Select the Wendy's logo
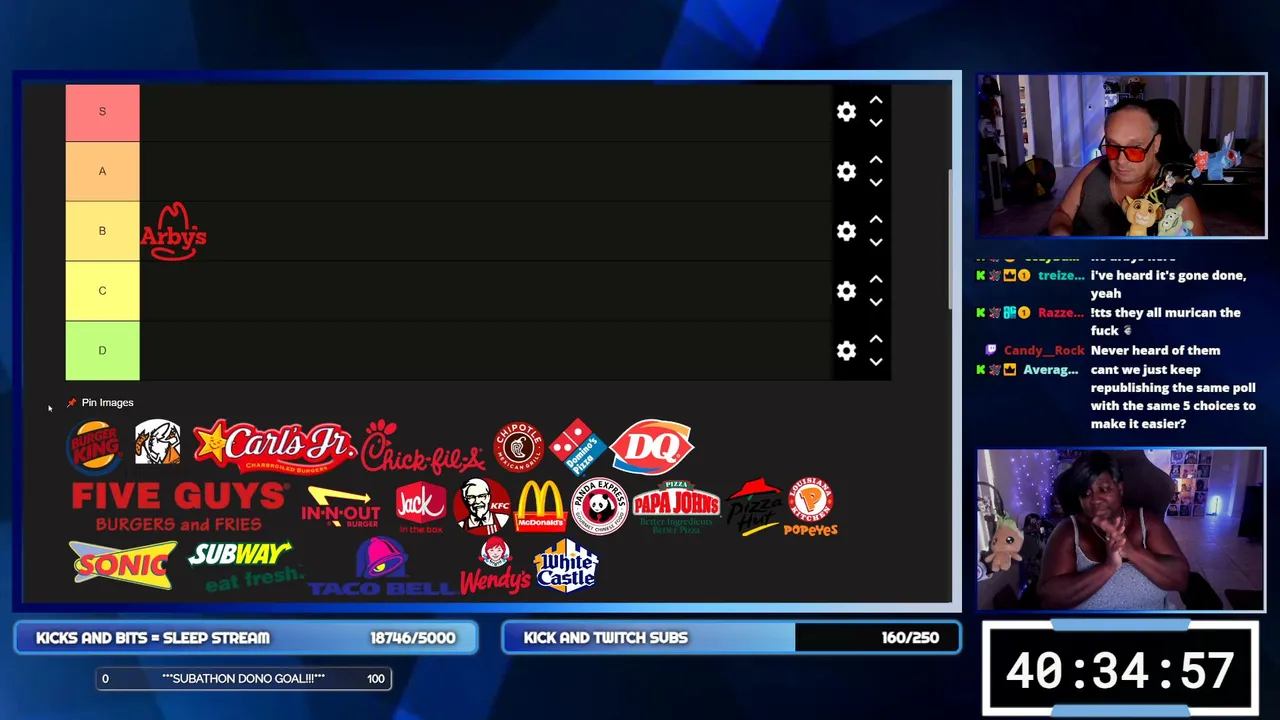 tap(495, 566)
